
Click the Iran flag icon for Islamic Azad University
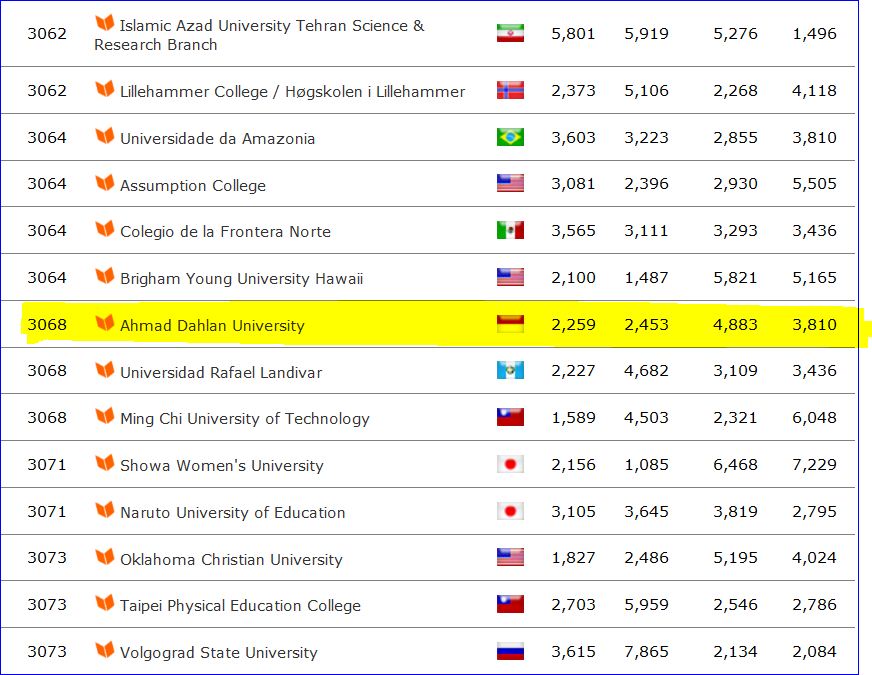click(x=510, y=33)
